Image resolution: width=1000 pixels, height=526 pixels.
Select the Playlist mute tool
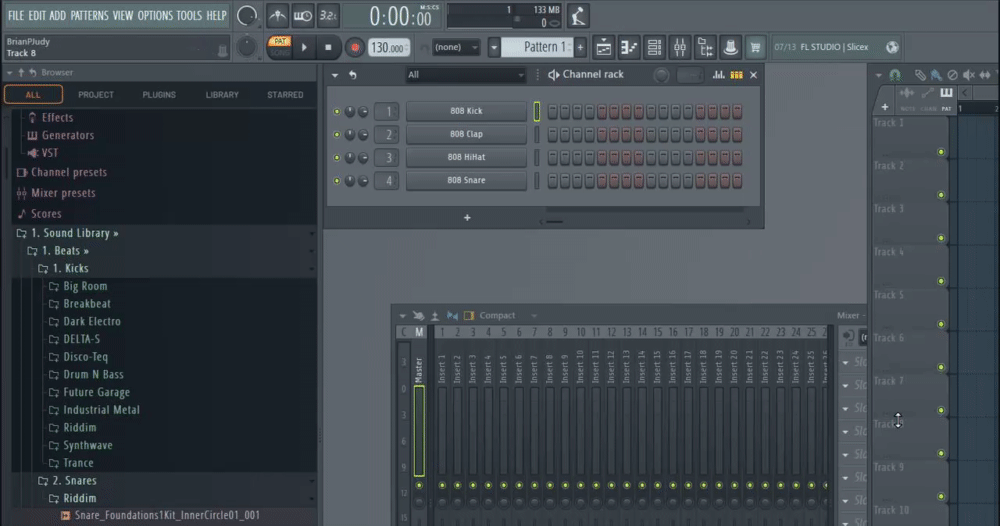pos(969,75)
